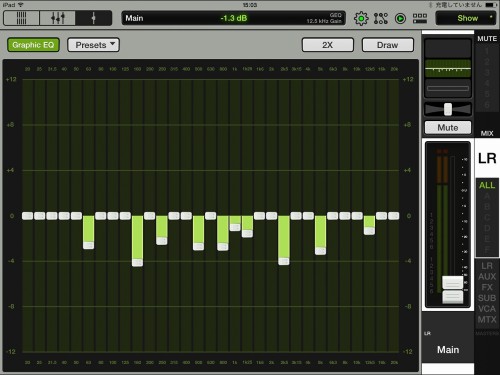
Task: Click the 4k EQ band handle
Action: [x=308, y=216]
